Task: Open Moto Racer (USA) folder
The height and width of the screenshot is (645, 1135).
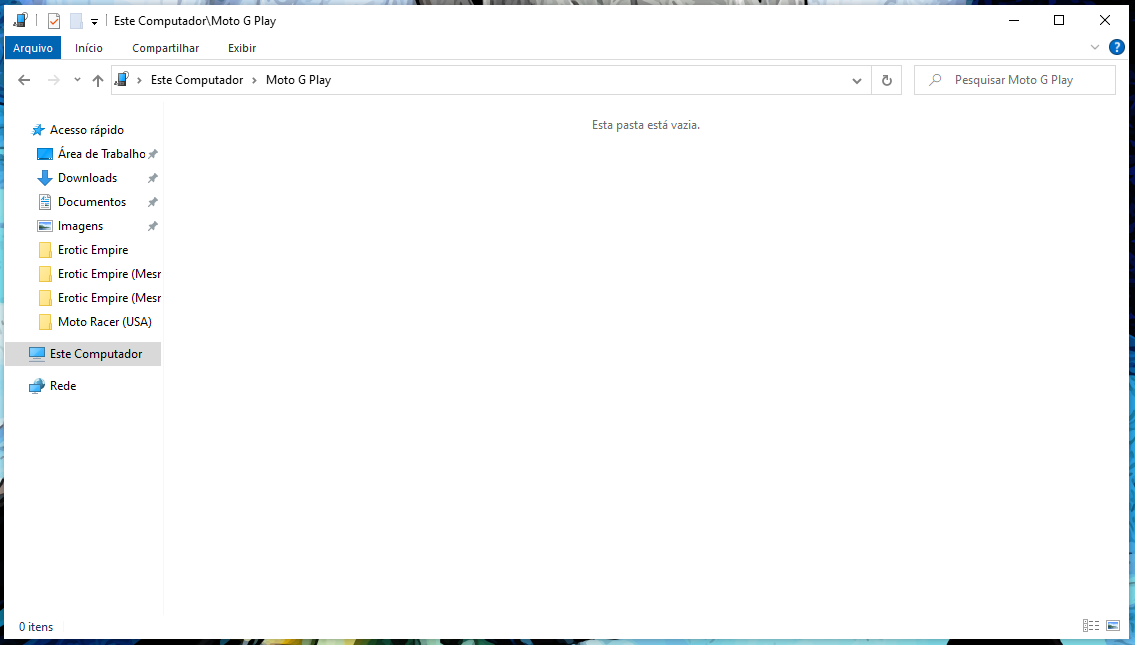Action: pos(105,322)
